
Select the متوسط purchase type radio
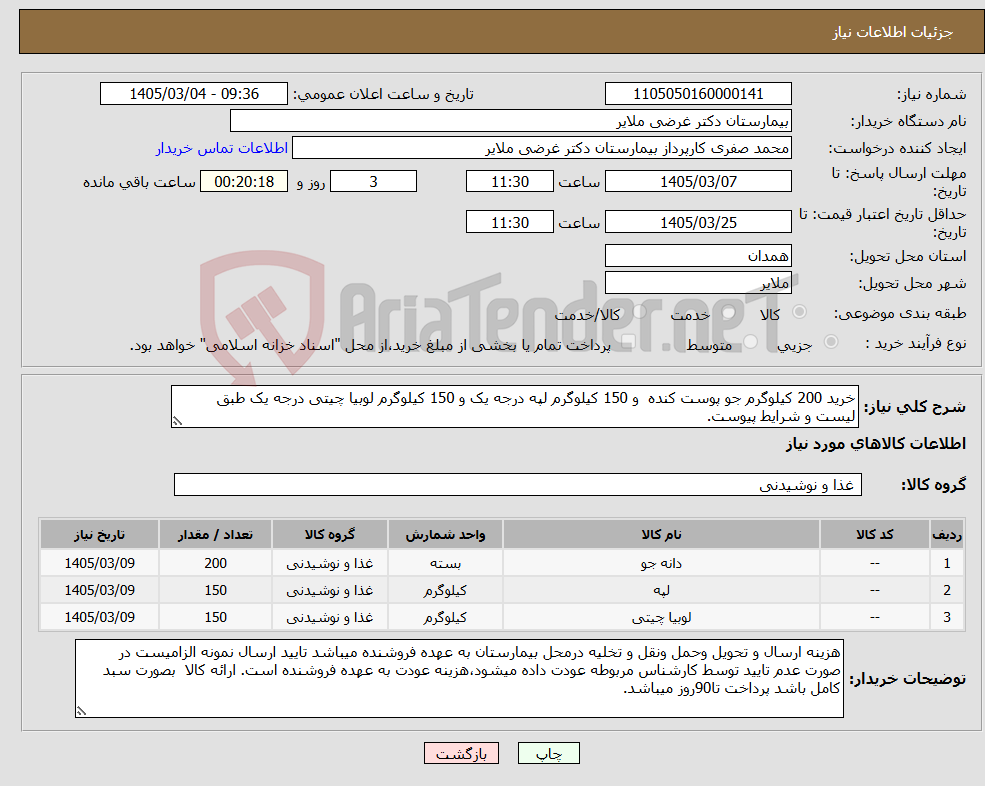click(750, 342)
